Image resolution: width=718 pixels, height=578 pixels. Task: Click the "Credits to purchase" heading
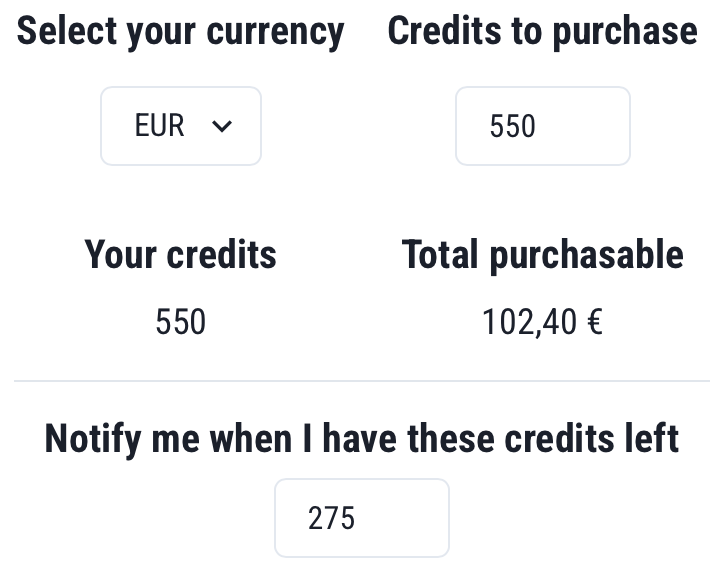(x=542, y=32)
